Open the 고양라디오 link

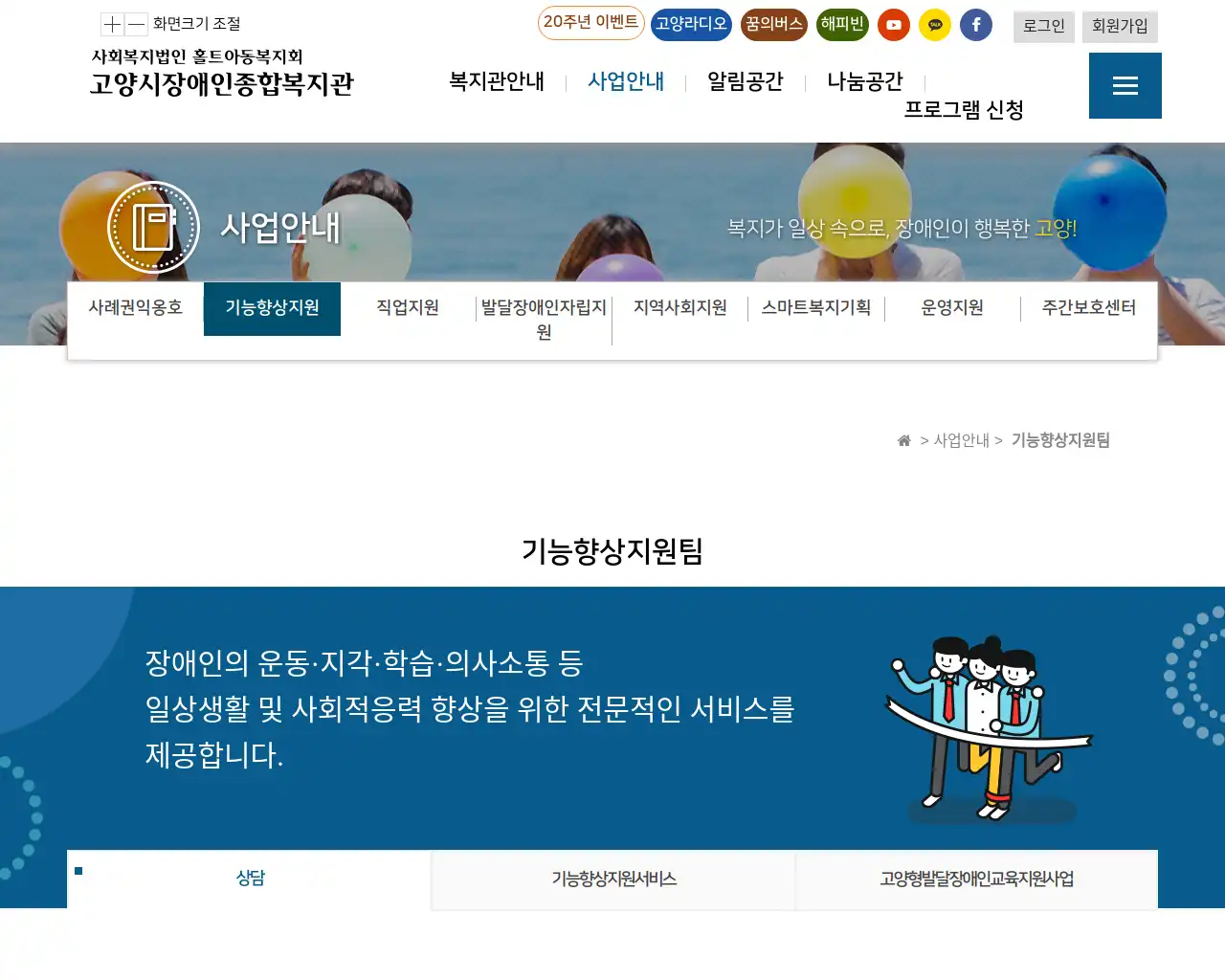691,25
